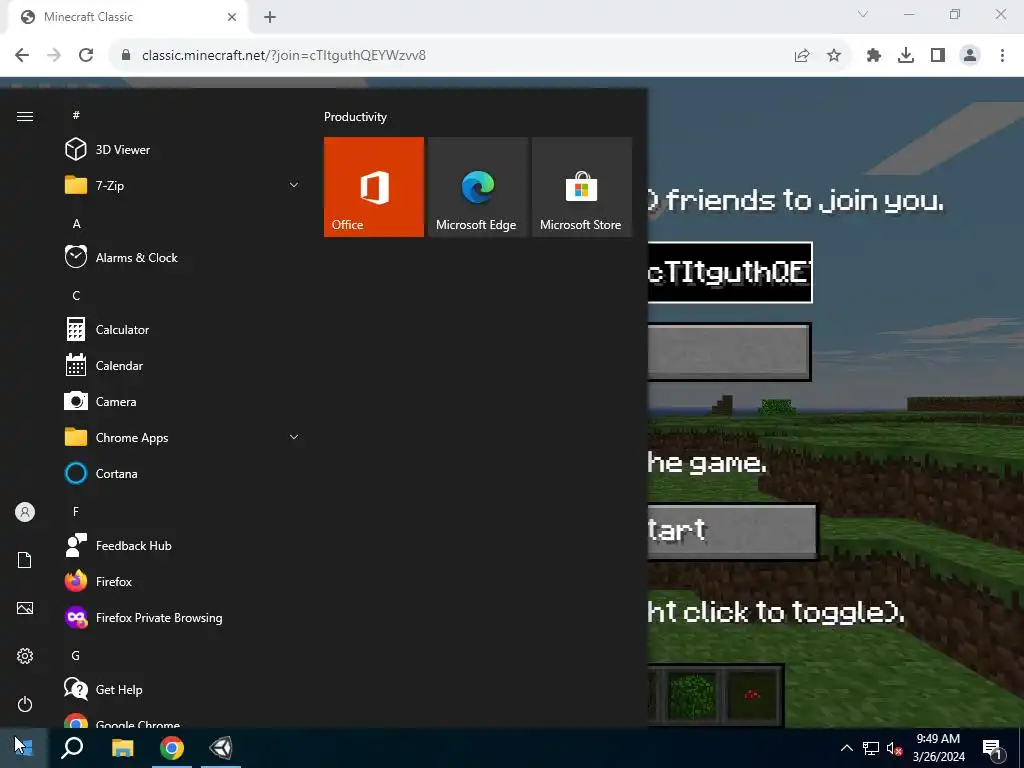Viewport: 1024px width, 768px height.
Task: Open Feedback Hub app
Action: pos(183,546)
